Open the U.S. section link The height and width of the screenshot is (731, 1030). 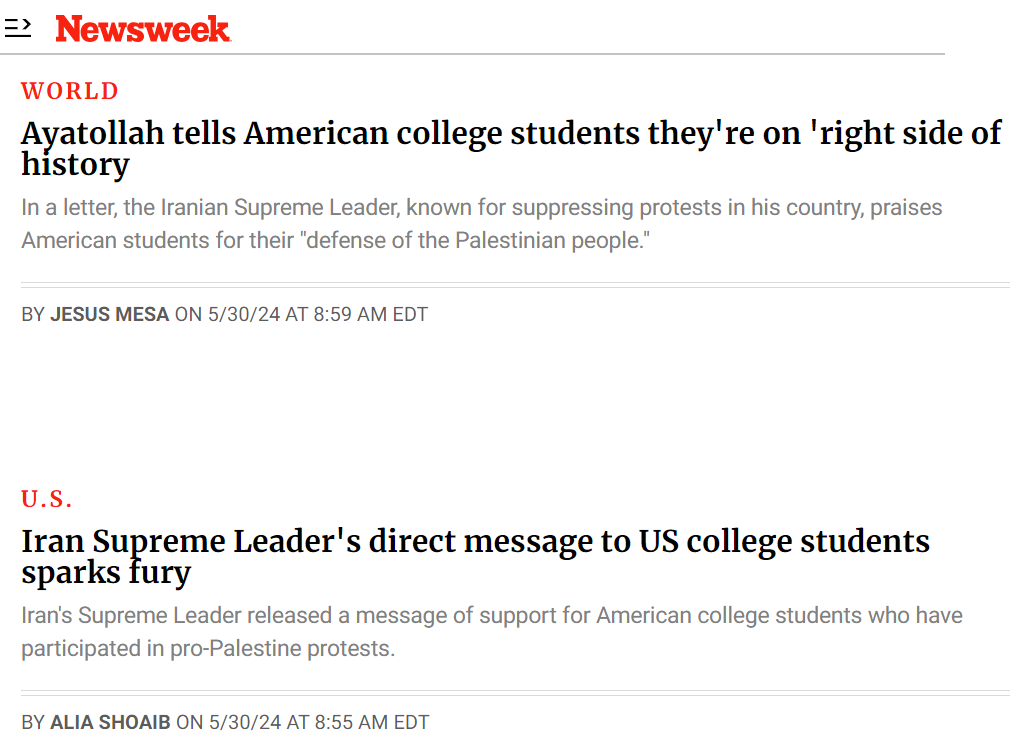click(x=47, y=499)
